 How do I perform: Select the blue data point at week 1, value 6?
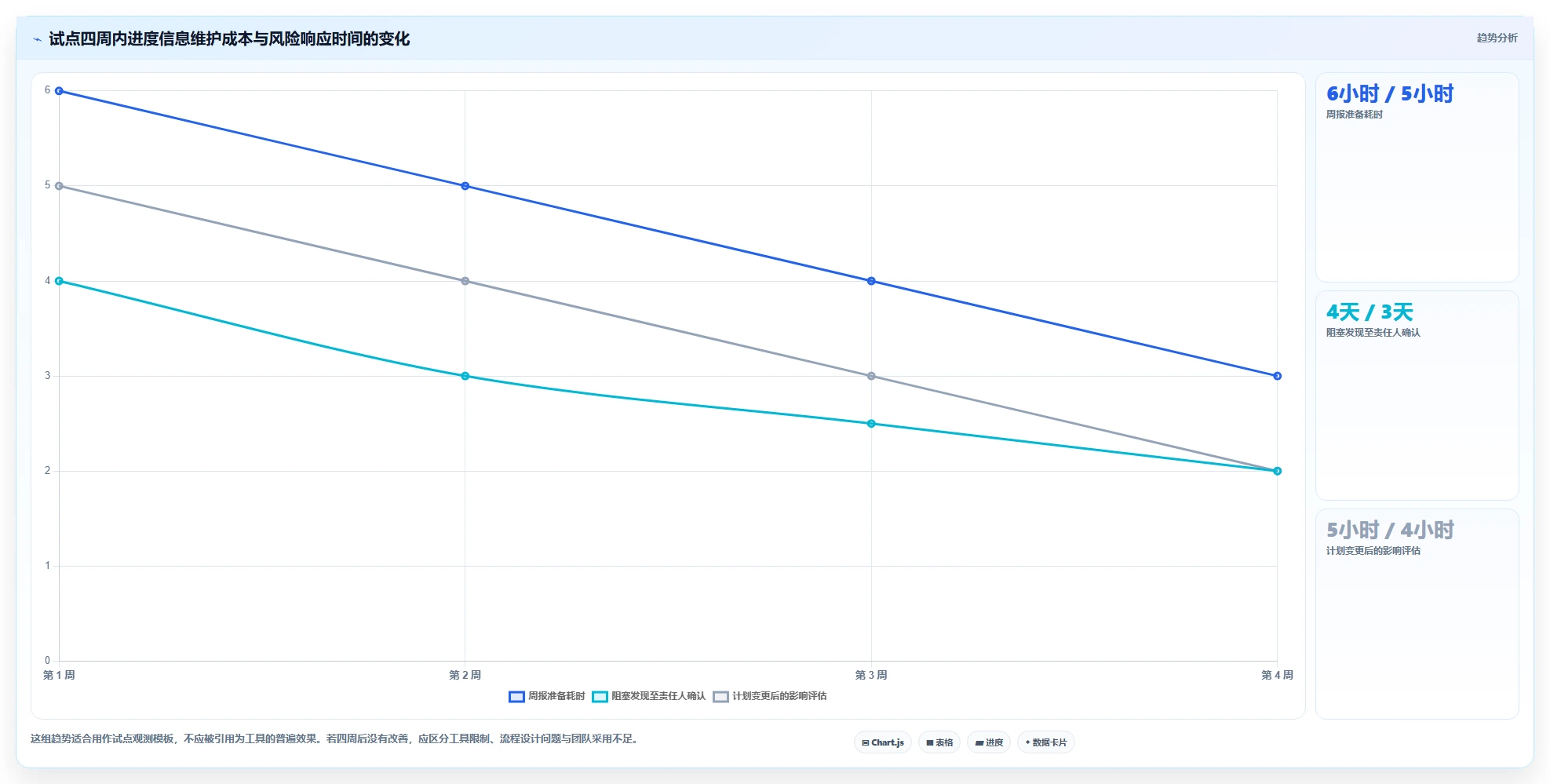pos(59,91)
